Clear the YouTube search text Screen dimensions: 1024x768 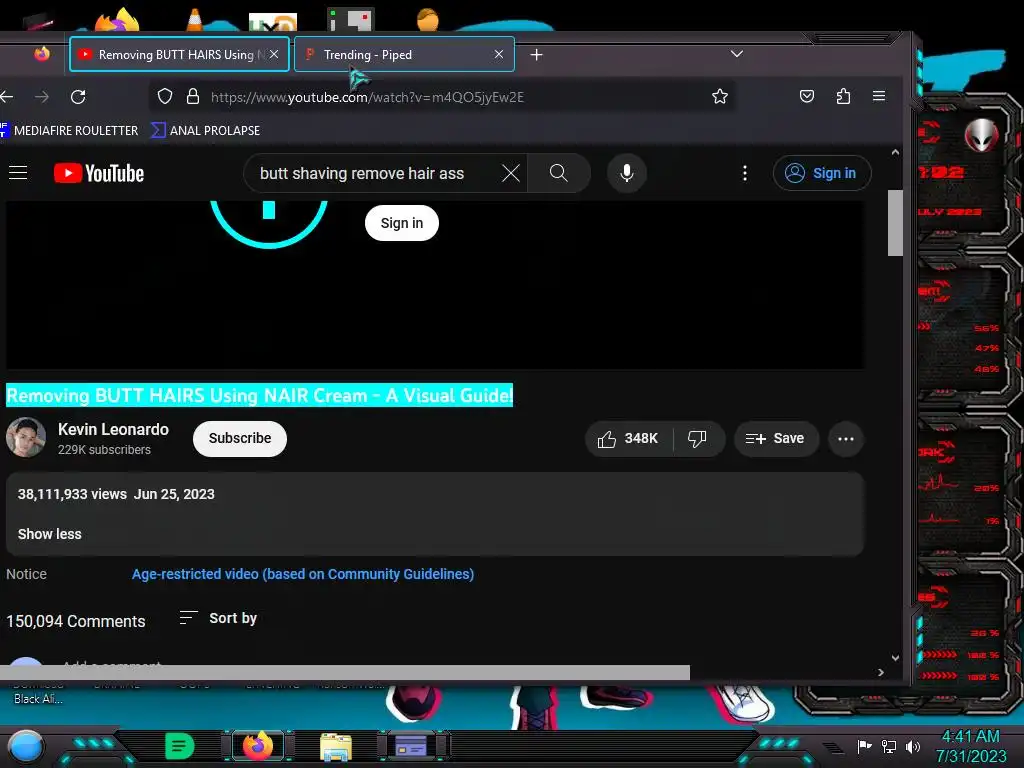511,173
